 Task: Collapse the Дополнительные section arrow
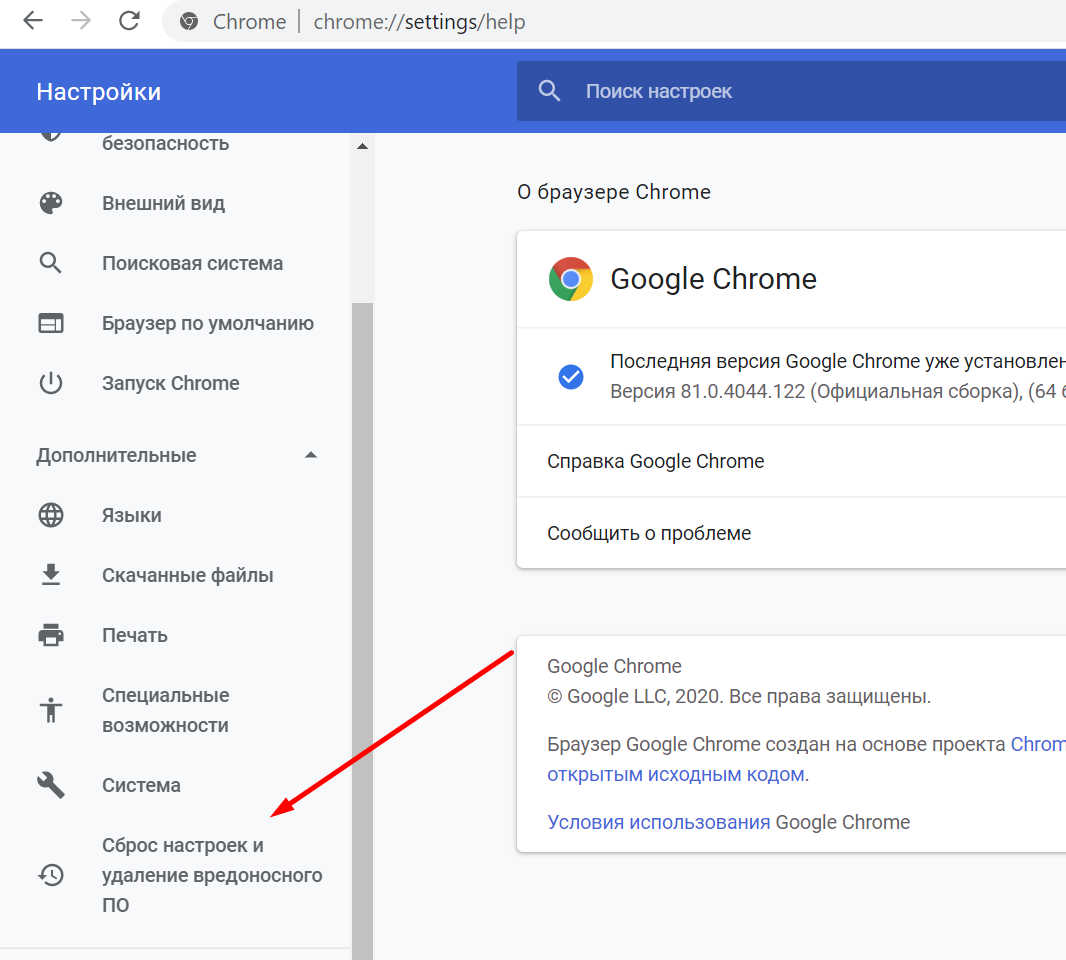pyautogui.click(x=311, y=456)
